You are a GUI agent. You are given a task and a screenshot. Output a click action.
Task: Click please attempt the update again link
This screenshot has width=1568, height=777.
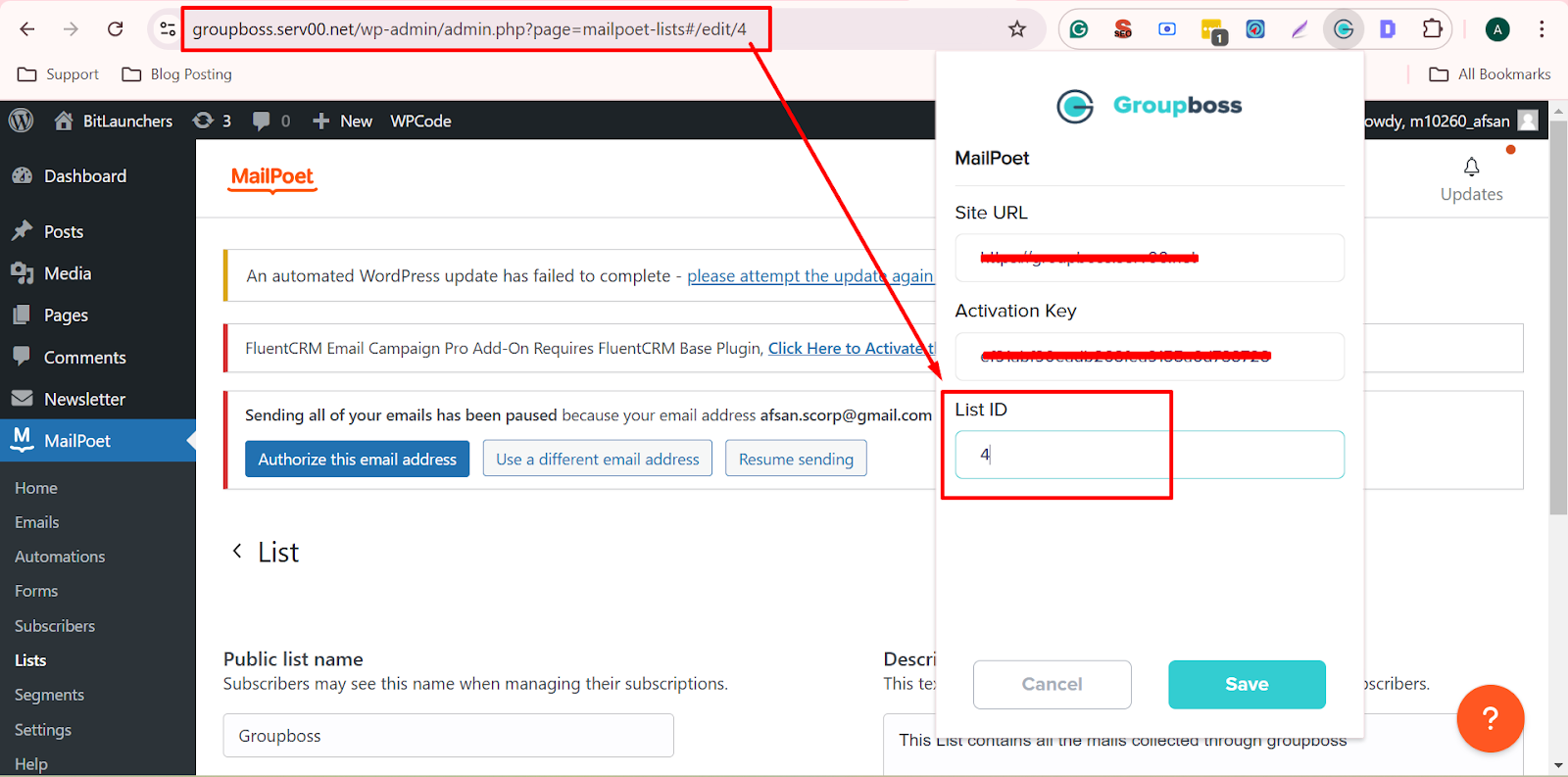click(x=810, y=276)
